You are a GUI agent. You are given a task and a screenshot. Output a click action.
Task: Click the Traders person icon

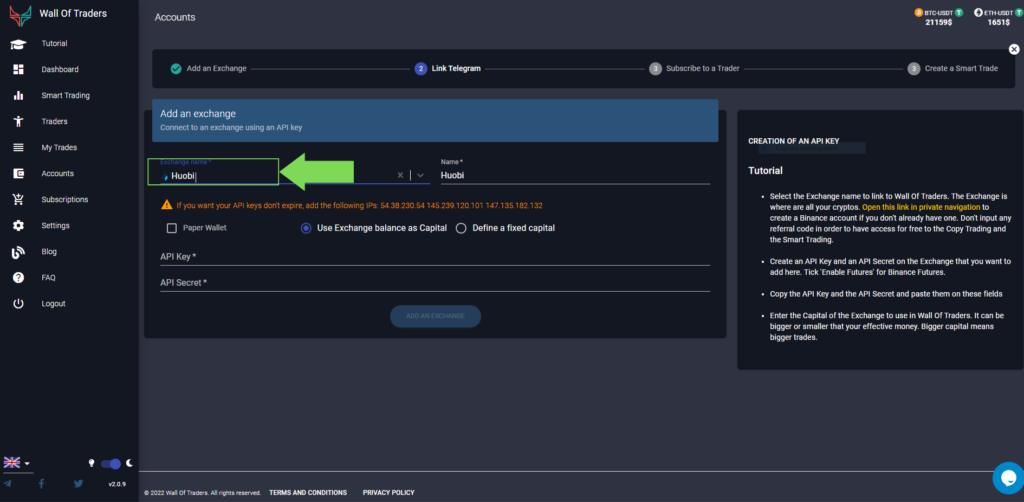[18, 121]
